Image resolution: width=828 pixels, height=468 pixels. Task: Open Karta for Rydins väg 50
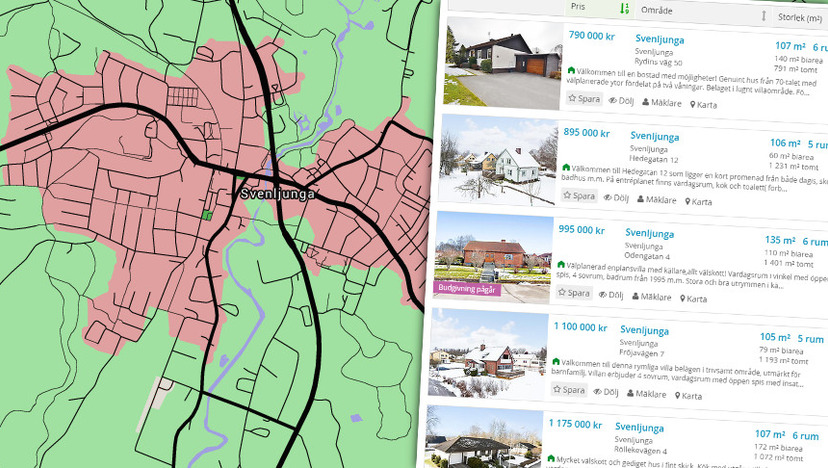(703, 105)
